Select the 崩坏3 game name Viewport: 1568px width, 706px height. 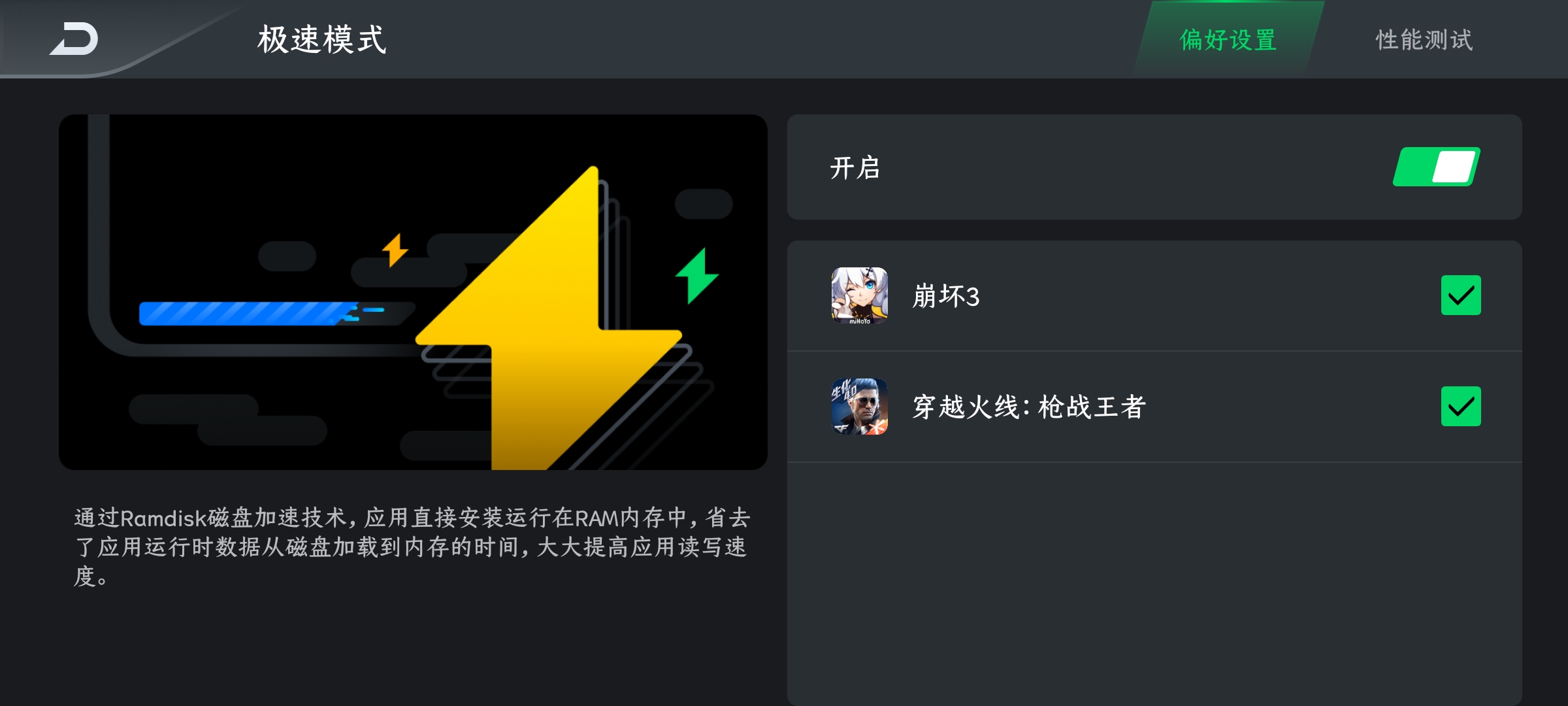click(946, 296)
